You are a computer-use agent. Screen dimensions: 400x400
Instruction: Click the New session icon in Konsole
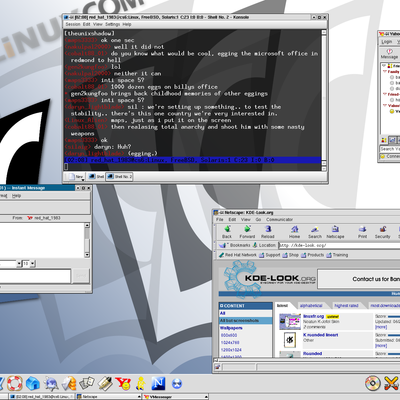pos(76,177)
